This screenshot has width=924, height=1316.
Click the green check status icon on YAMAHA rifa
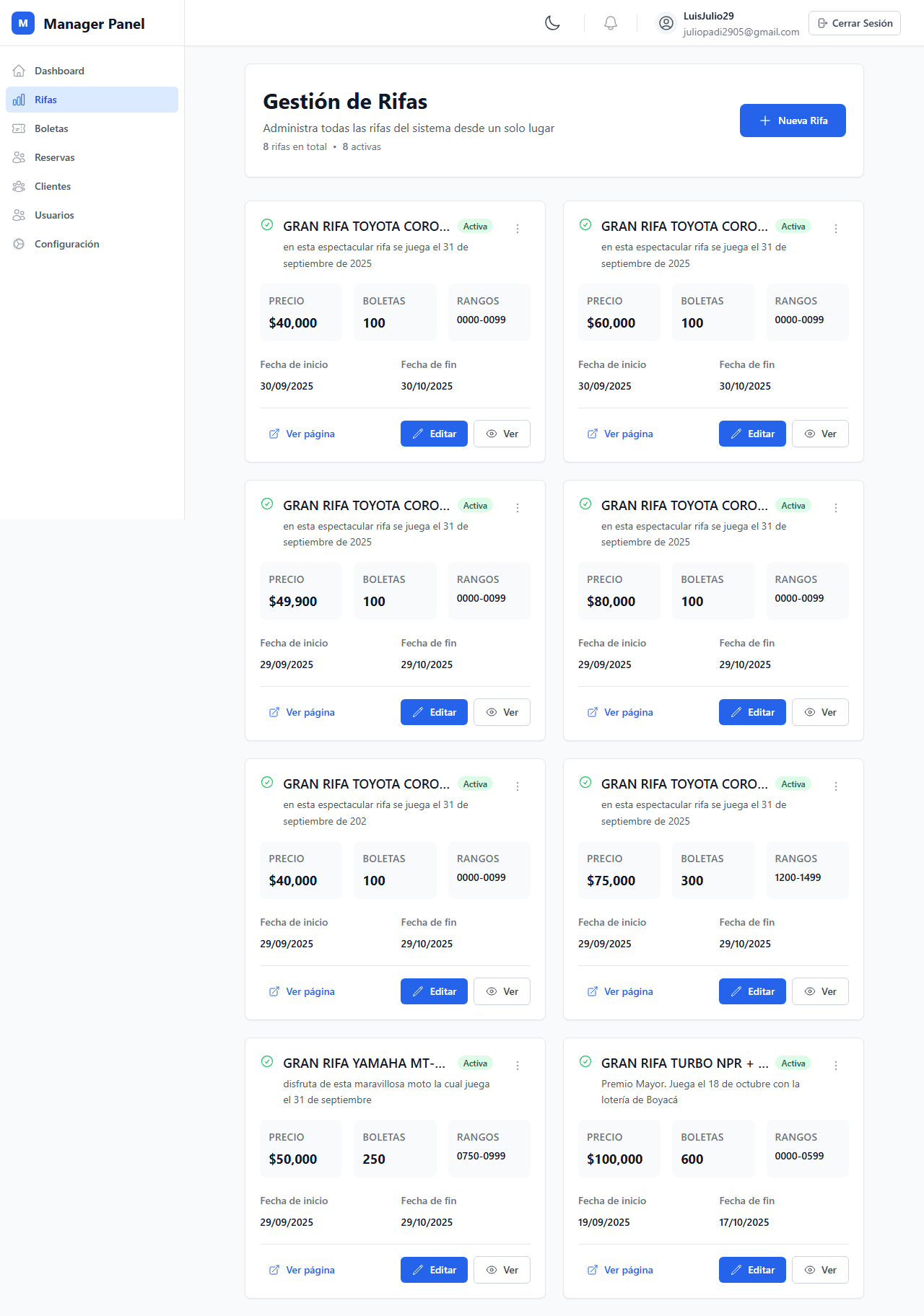267,1061
